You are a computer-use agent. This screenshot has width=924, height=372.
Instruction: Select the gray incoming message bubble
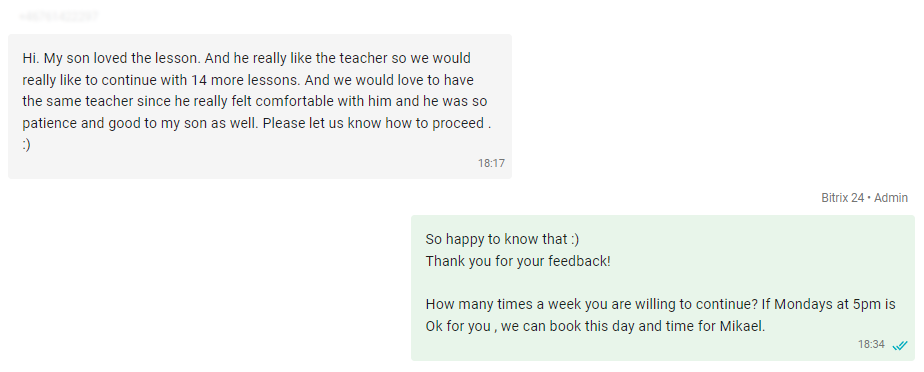pos(260,106)
